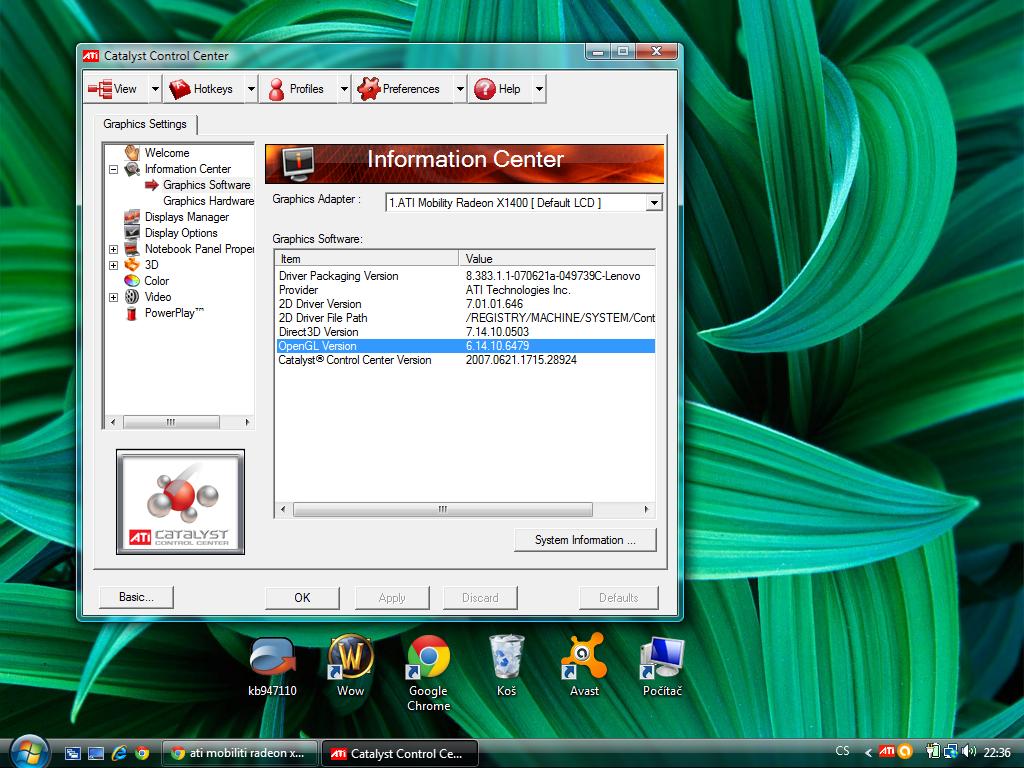Select the Graphics Settings tab

pos(145,124)
